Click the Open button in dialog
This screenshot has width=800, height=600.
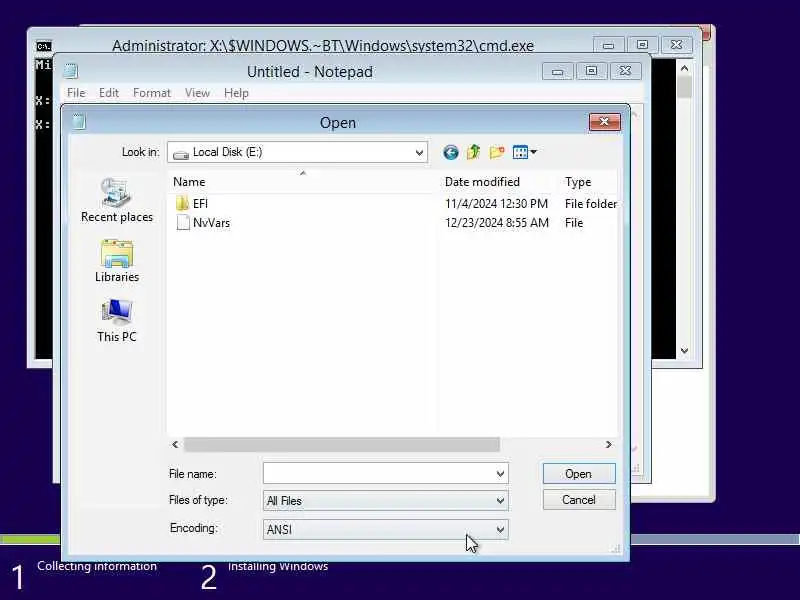(579, 474)
